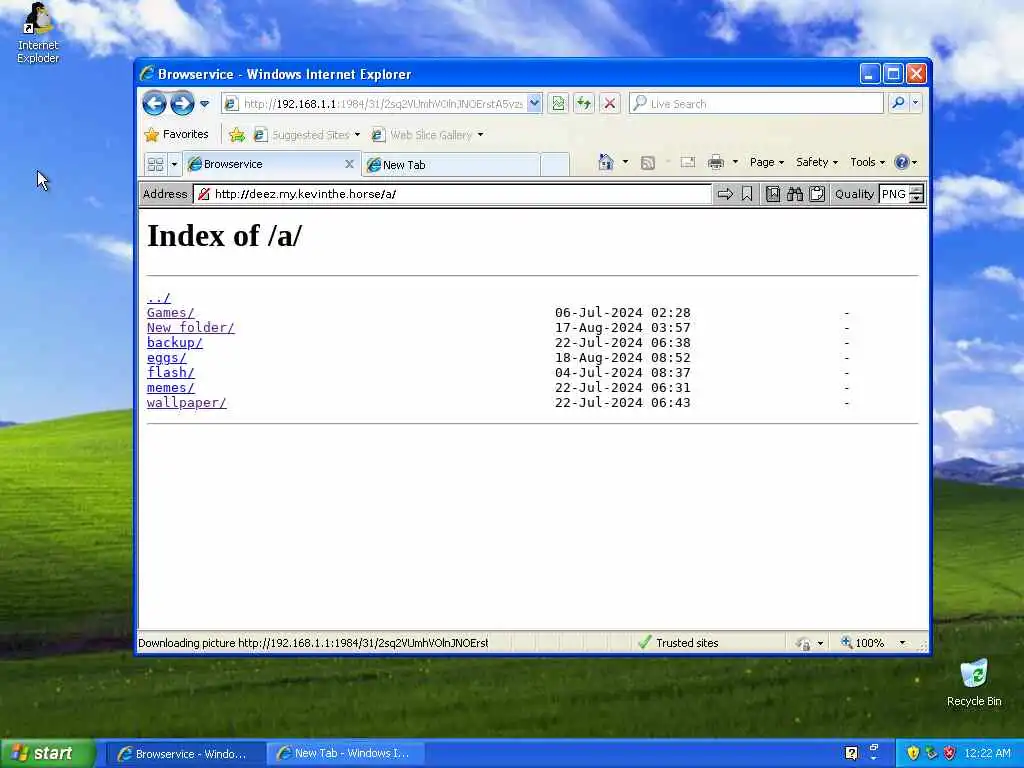Open the memes/ folder link
The image size is (1024, 768).
click(x=170, y=388)
